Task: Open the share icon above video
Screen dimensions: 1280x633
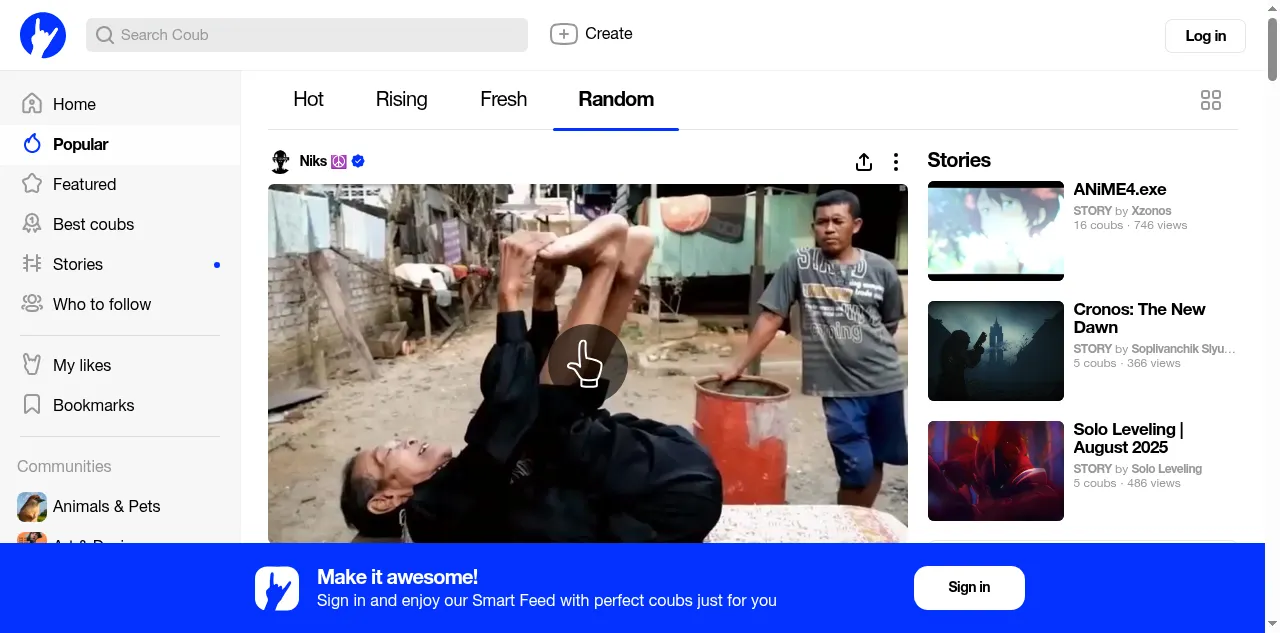Action: (864, 162)
